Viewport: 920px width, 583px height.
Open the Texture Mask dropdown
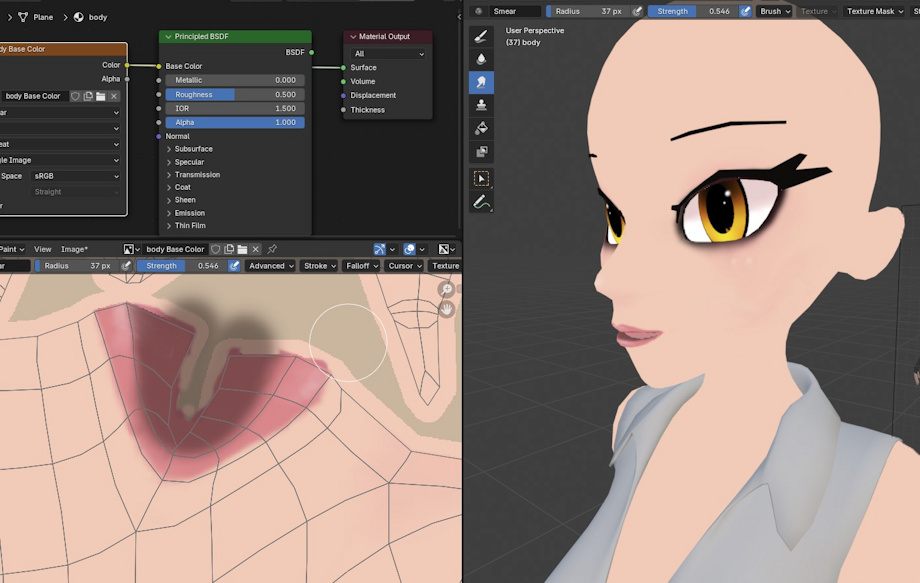pyautogui.click(x=874, y=11)
